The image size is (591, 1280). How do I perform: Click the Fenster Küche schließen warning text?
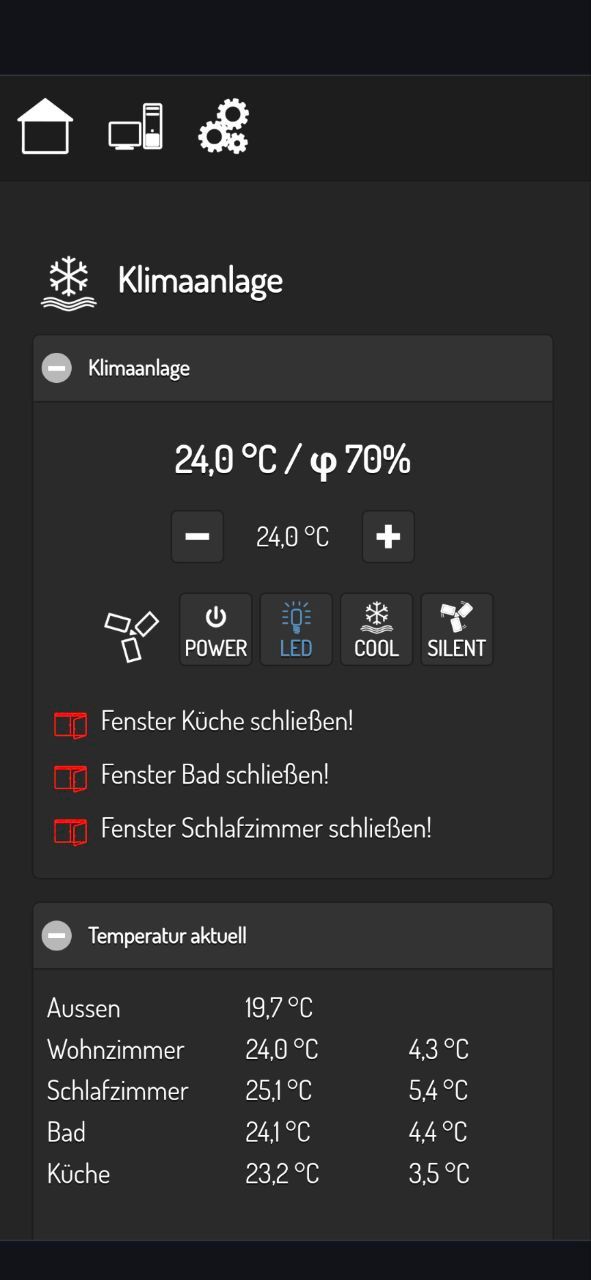pos(227,721)
